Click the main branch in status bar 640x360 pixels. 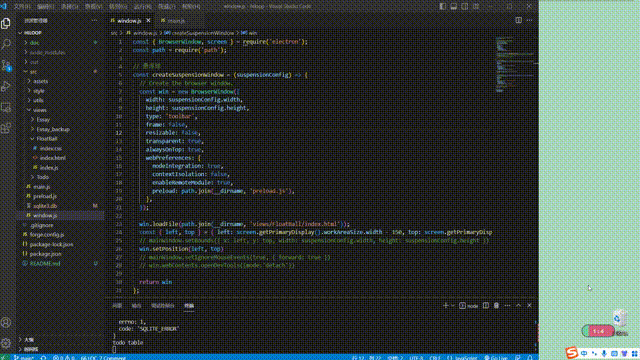[x=24, y=358]
